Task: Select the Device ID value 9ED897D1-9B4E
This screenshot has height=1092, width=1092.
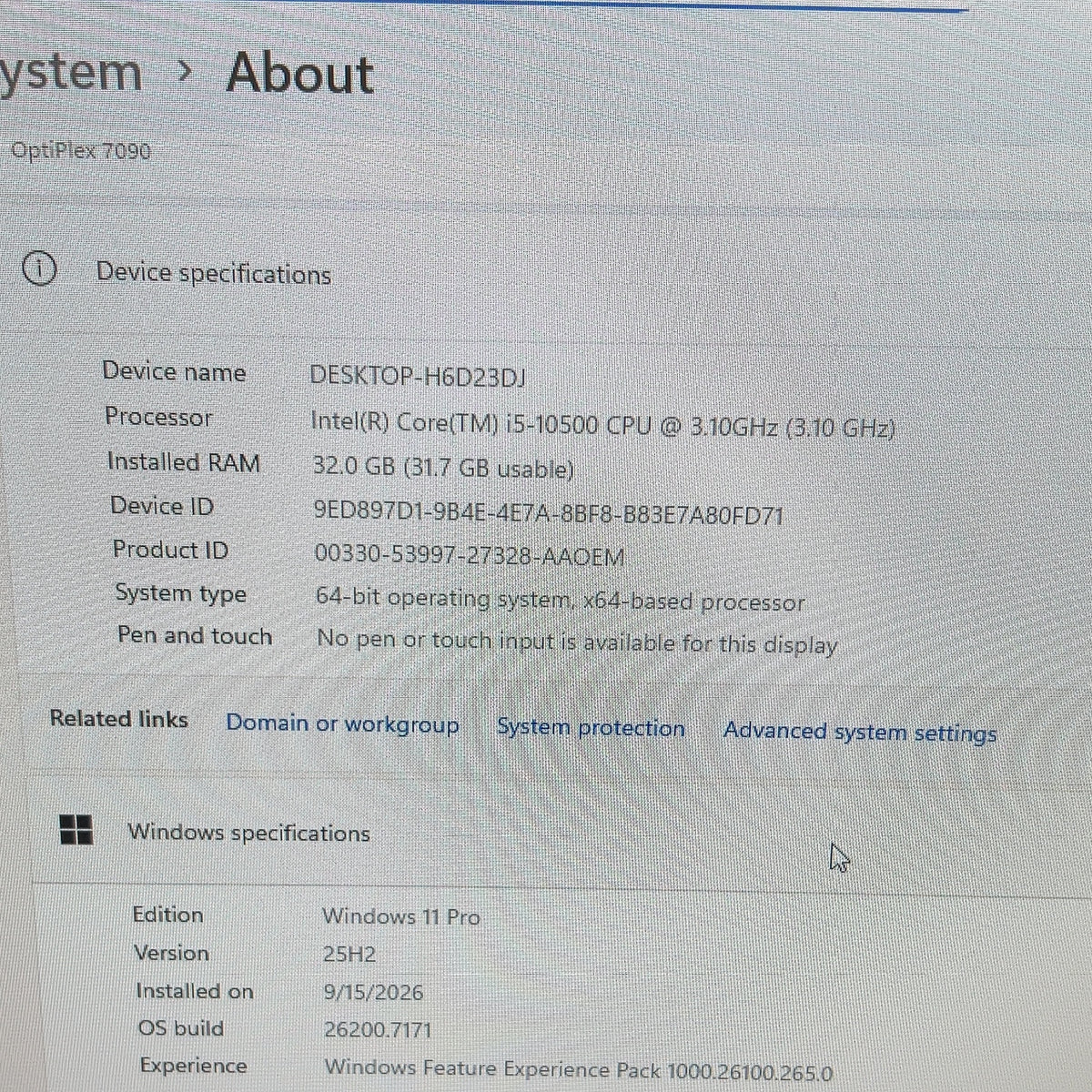Action: click(x=548, y=513)
